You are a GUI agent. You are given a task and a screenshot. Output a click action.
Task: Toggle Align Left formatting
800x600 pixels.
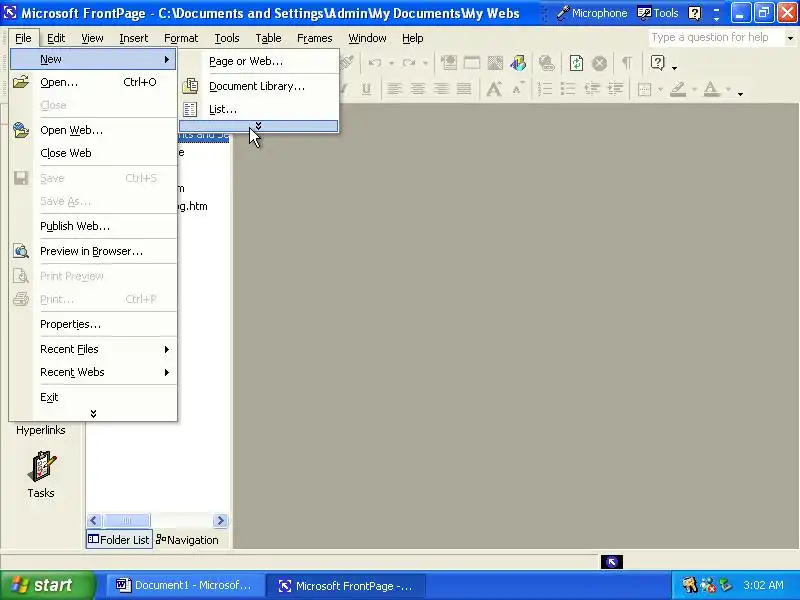(394, 89)
